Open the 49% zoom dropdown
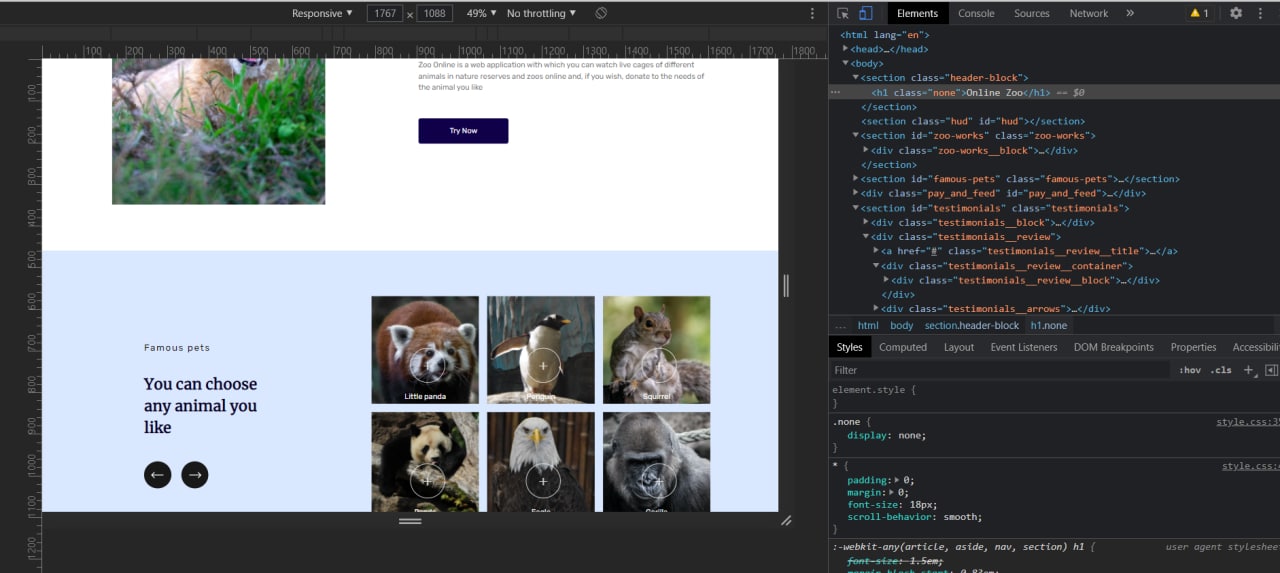 (x=481, y=13)
